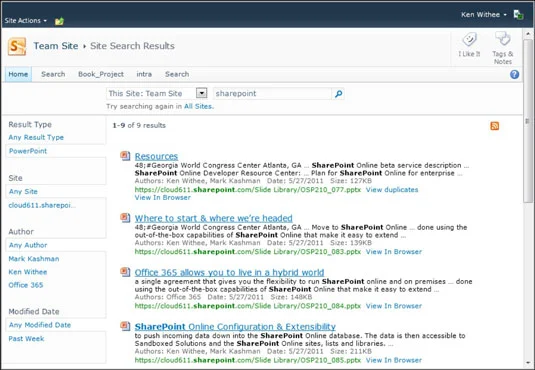This screenshot has width=535, height=370.
Task: Open the OSP210_084.pptx URL link
Action: coord(248,306)
